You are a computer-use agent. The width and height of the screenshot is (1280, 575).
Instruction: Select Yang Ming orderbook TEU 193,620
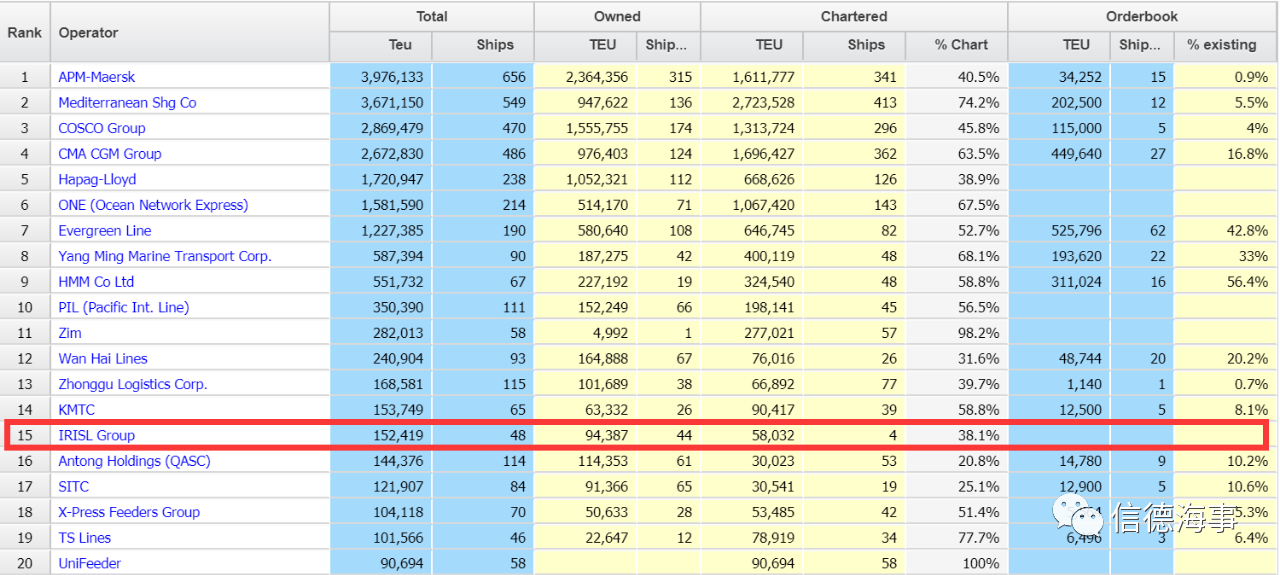click(1076, 256)
